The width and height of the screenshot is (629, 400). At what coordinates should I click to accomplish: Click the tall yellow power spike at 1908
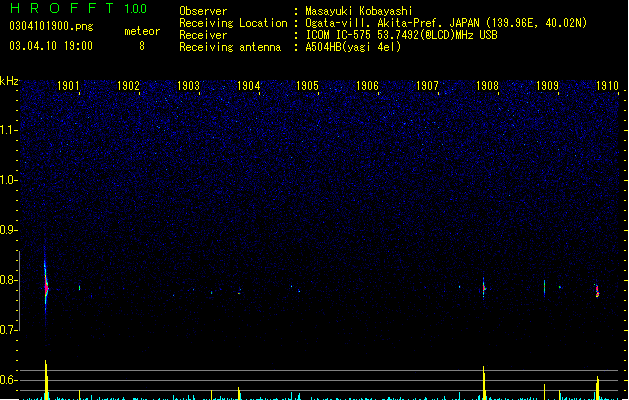click(484, 382)
